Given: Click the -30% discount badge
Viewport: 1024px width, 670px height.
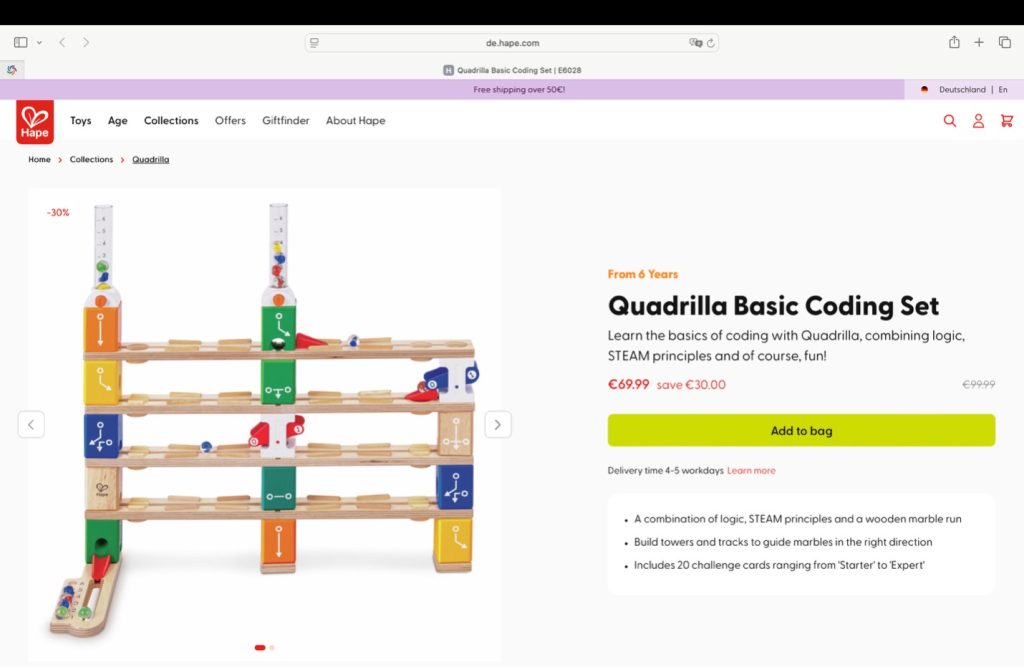Looking at the screenshot, I should tap(58, 213).
